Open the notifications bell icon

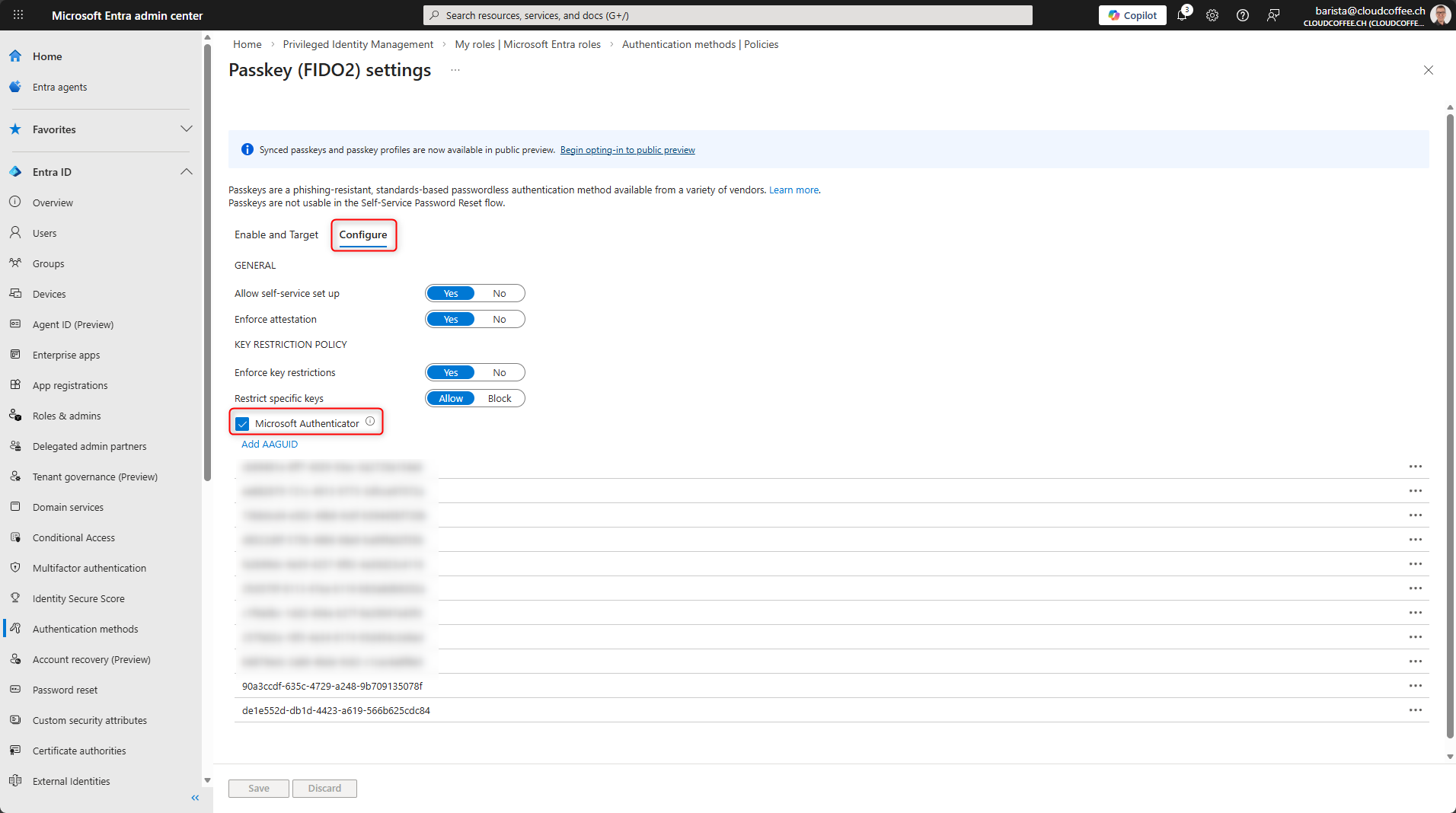pos(1182,15)
